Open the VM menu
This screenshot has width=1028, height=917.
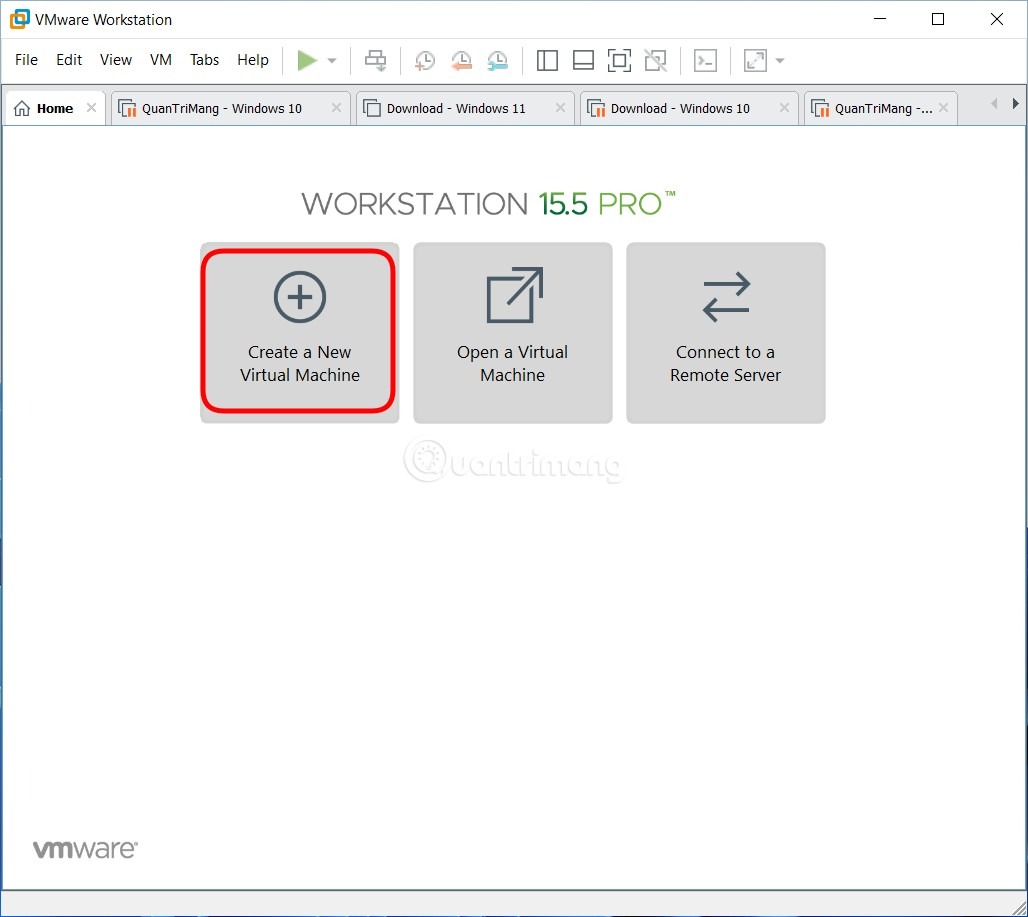coord(161,60)
